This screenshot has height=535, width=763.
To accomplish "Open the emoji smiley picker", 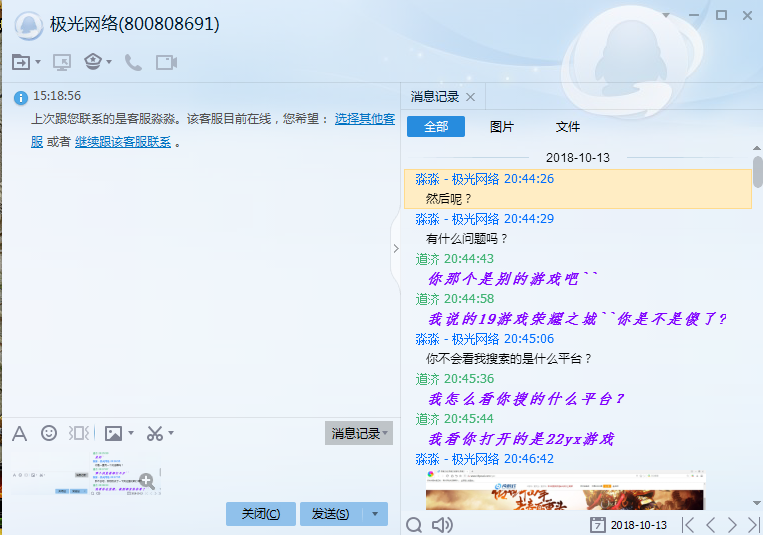I will [48, 433].
